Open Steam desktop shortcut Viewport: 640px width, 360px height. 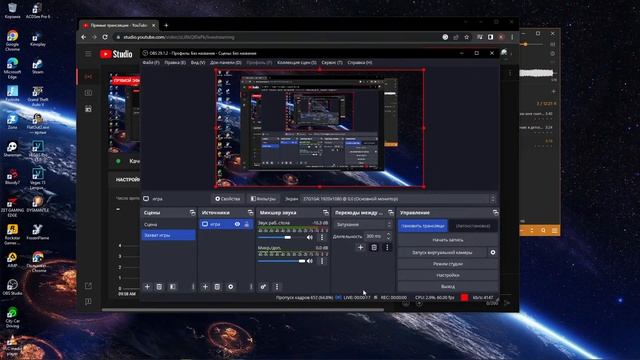(38, 67)
